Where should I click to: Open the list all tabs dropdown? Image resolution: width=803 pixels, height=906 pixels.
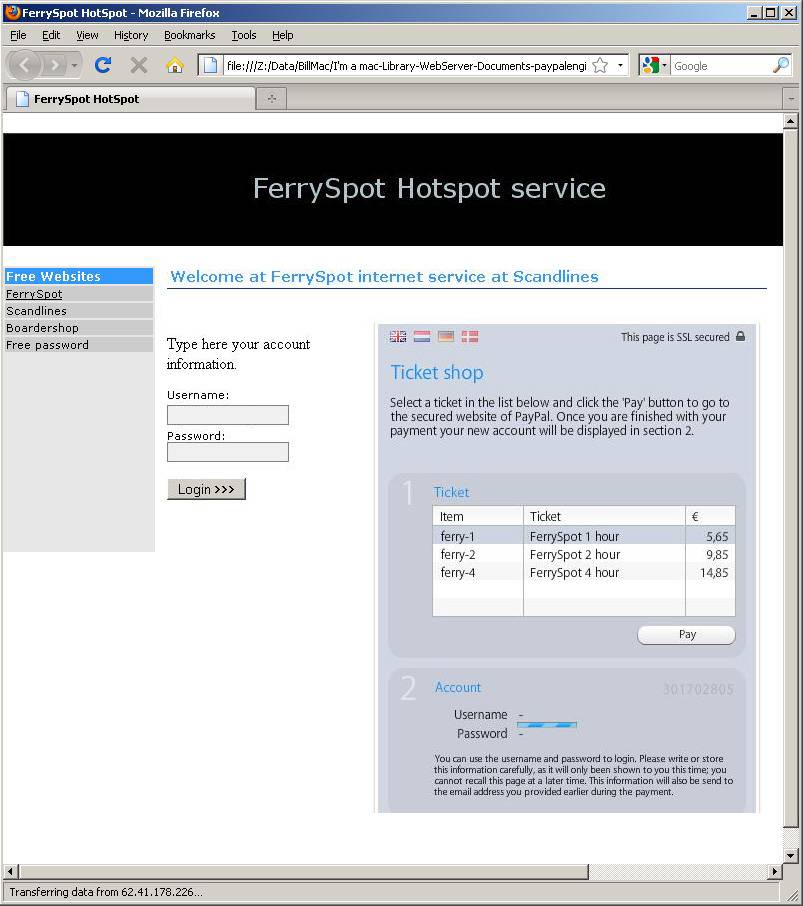point(791,99)
